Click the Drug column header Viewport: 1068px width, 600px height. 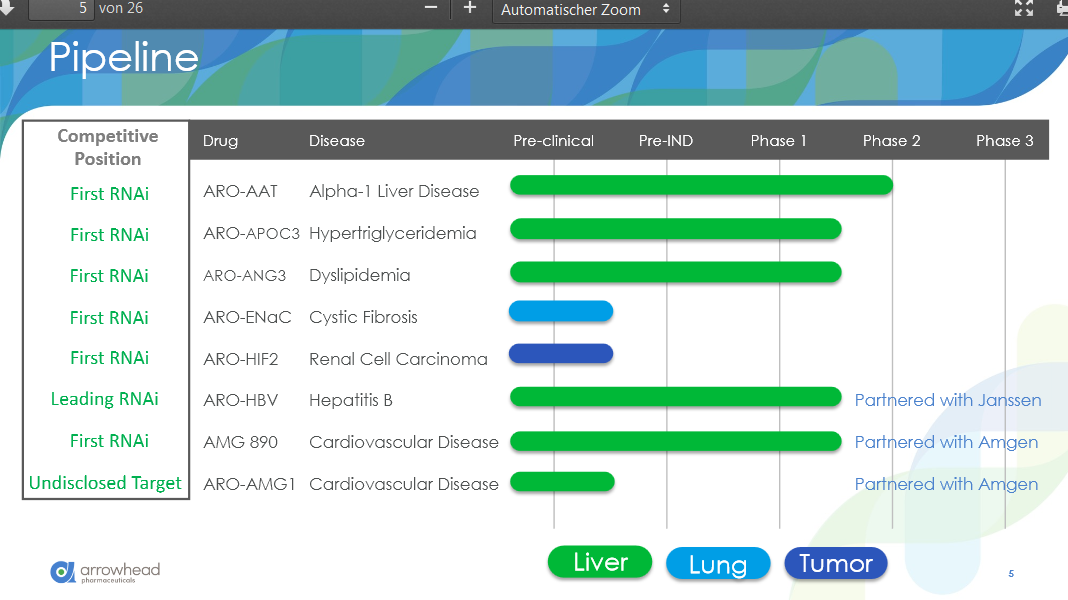(221, 142)
